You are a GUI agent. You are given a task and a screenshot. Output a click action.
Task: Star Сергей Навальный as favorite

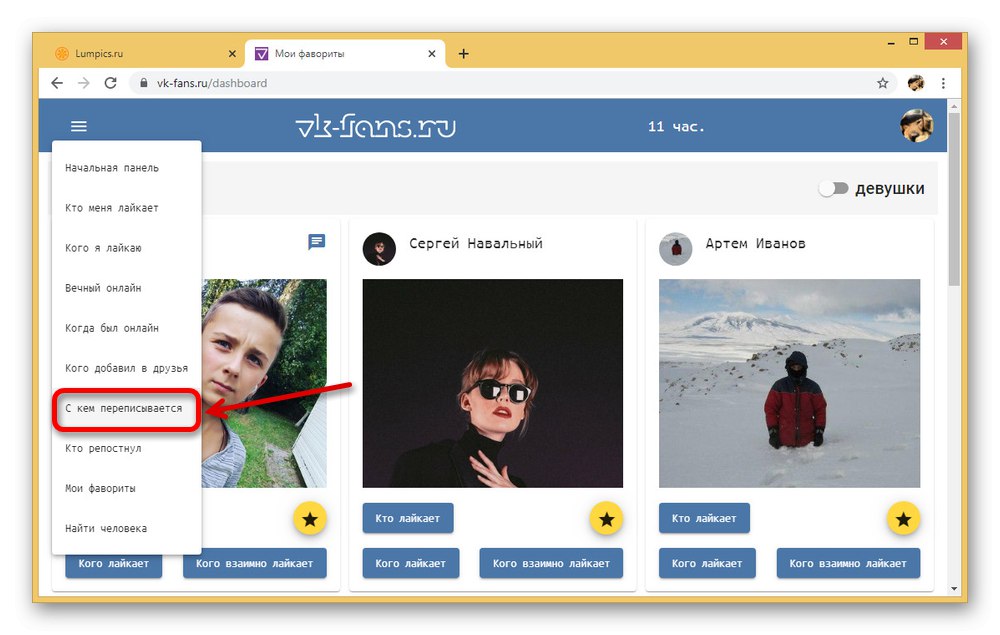coord(607,519)
